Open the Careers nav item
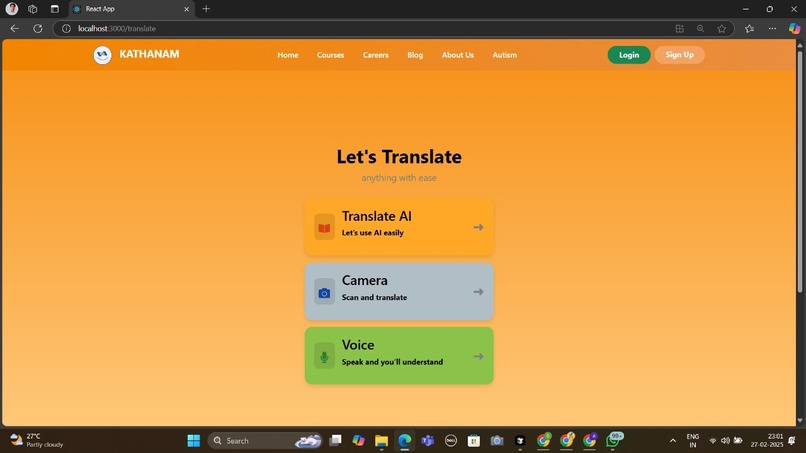This screenshot has width=806, height=453. pyautogui.click(x=376, y=55)
